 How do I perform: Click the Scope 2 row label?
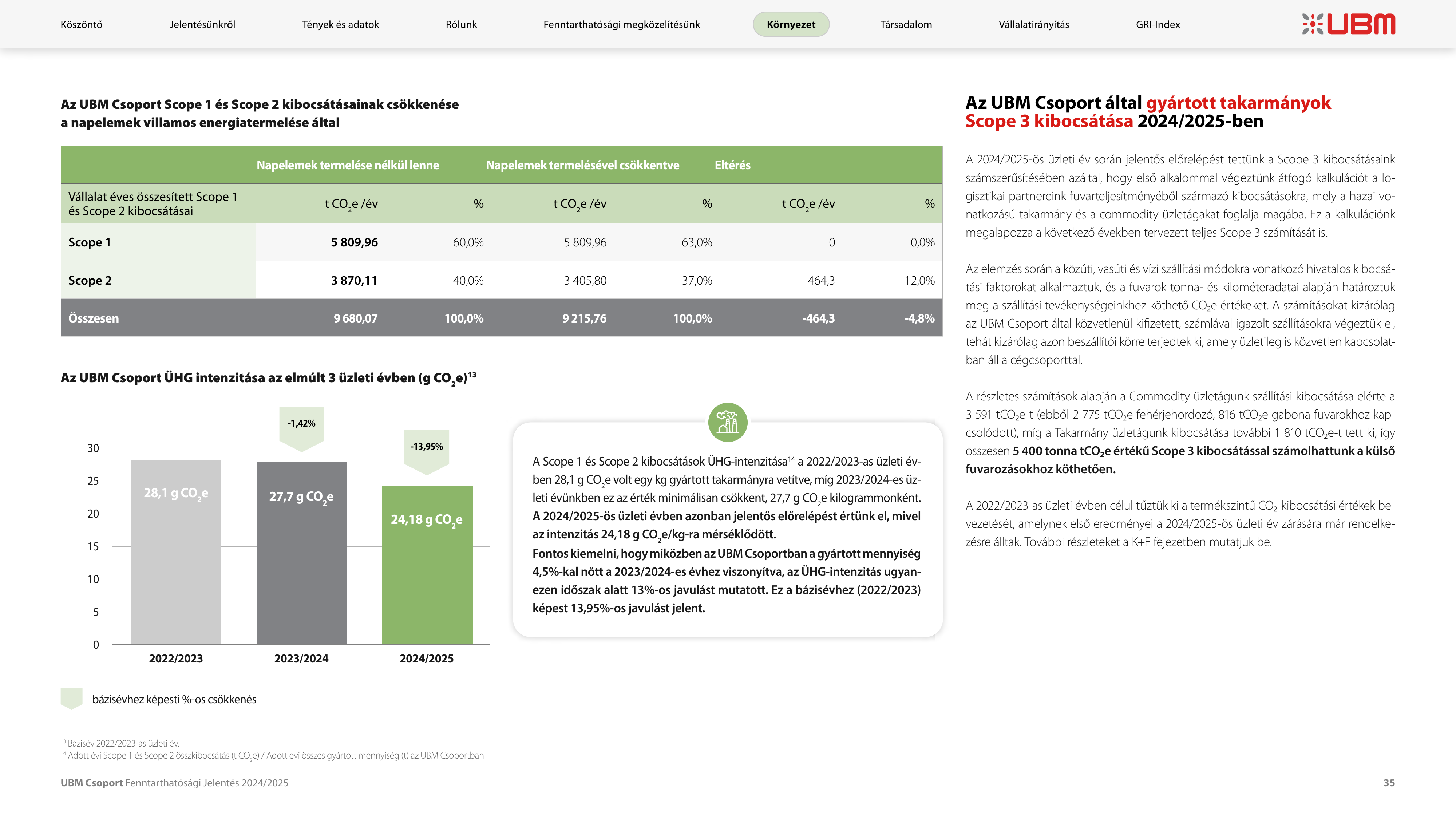click(90, 280)
